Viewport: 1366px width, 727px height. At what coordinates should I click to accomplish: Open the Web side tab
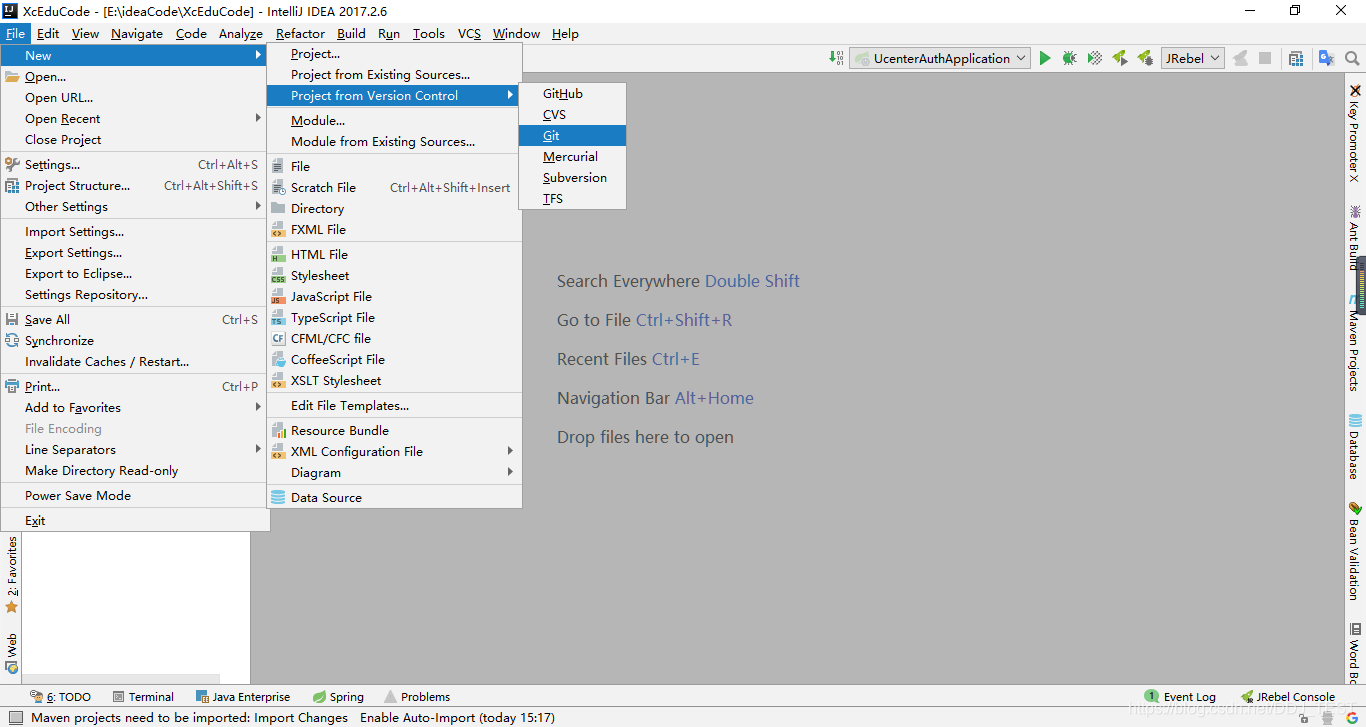pos(12,652)
